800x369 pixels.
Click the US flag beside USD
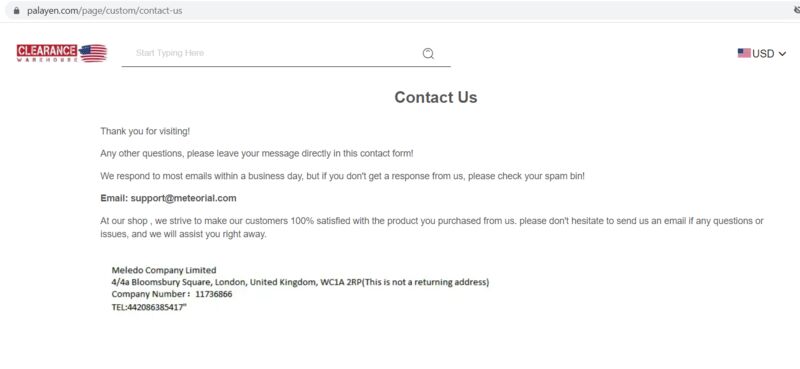(744, 53)
